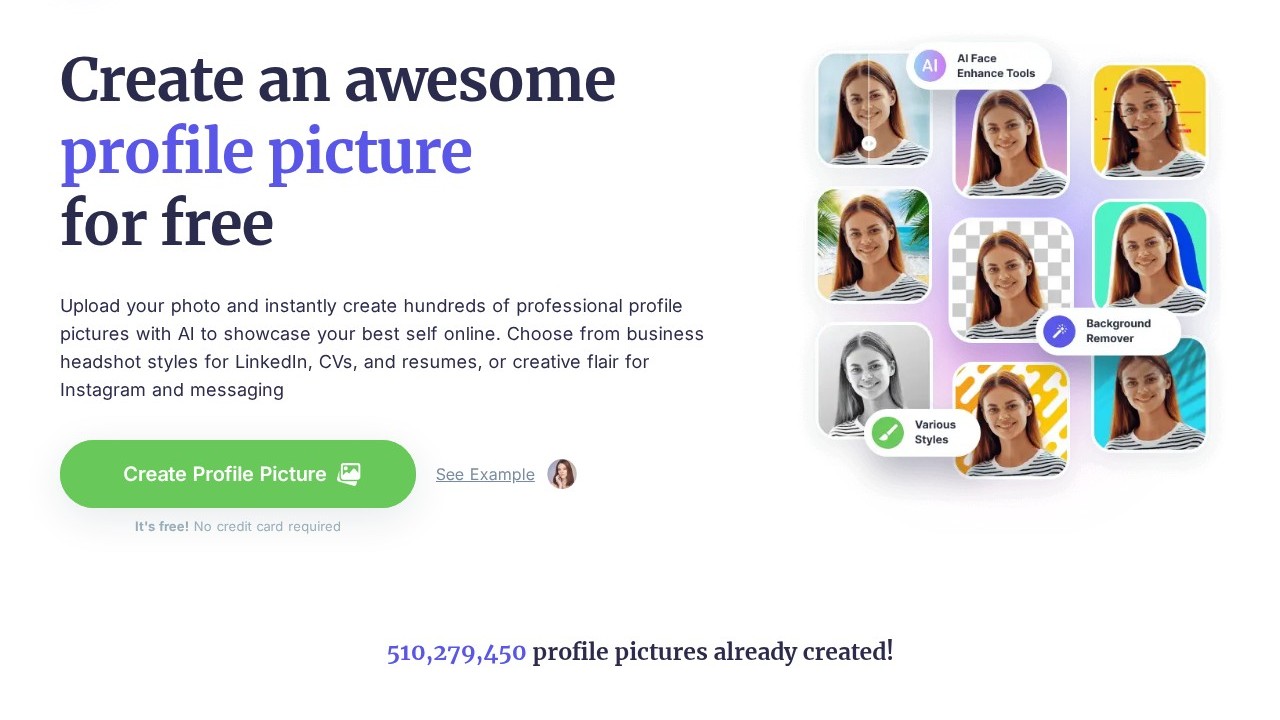1280x720 pixels.
Task: Select the Background Remover label text
Action: (1118, 331)
